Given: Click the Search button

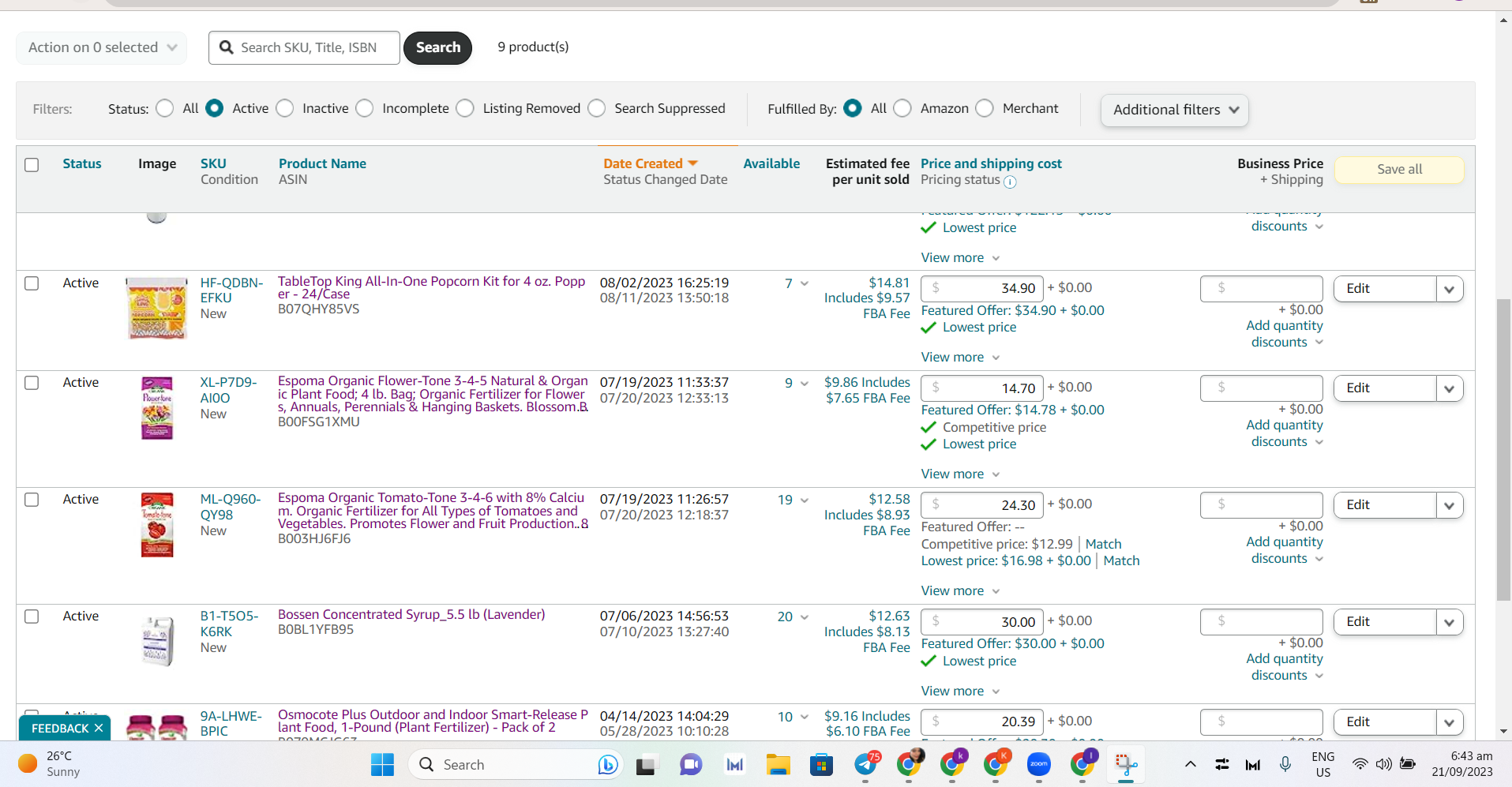Looking at the screenshot, I should (x=438, y=47).
